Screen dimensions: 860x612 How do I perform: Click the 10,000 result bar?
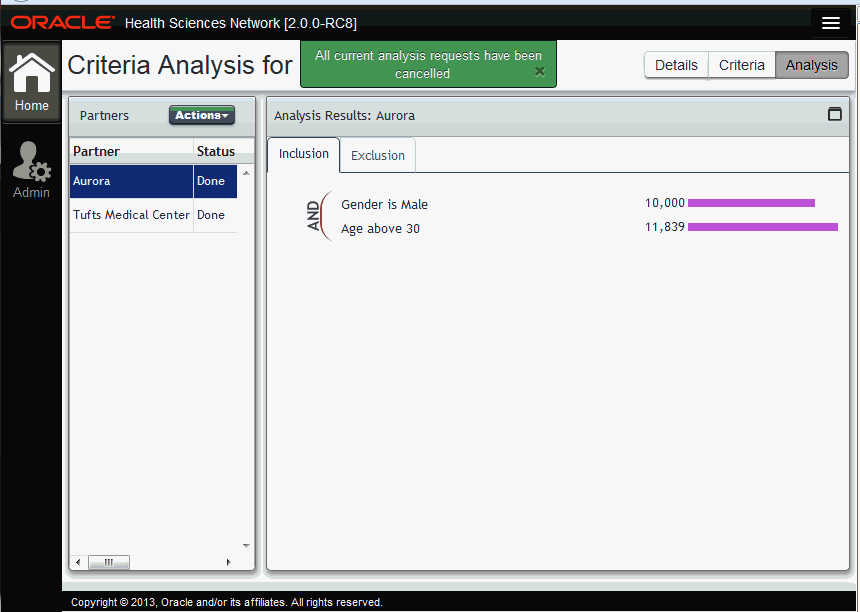click(x=751, y=203)
